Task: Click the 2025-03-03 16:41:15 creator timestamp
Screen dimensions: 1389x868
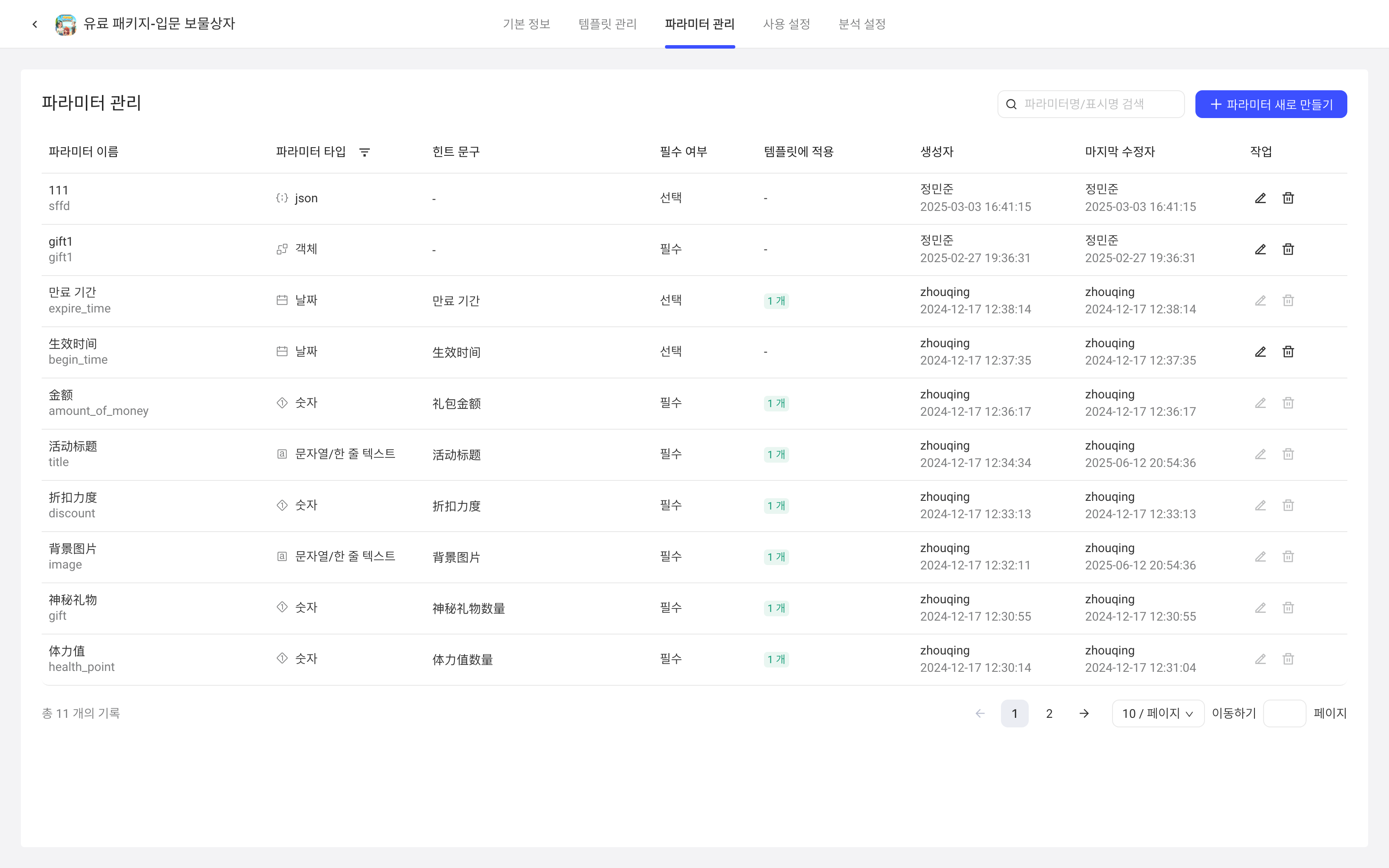Action: [x=975, y=207]
